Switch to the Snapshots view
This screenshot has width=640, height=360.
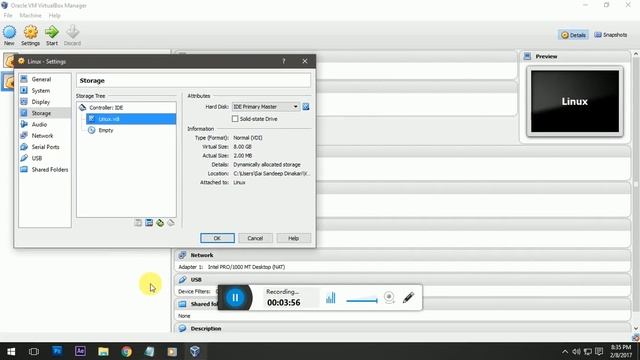coord(611,35)
